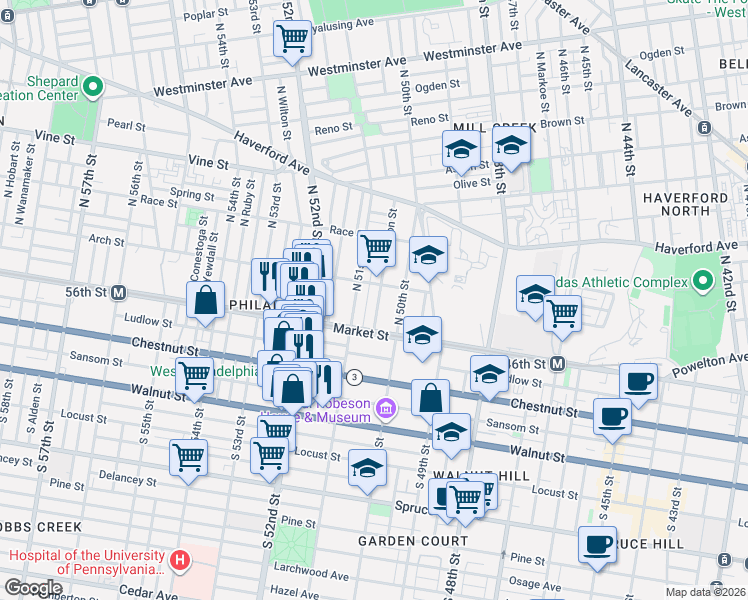The height and width of the screenshot is (600, 748).
Task: Open the coffee cup marker near Powelton Ave
Action: point(638,382)
